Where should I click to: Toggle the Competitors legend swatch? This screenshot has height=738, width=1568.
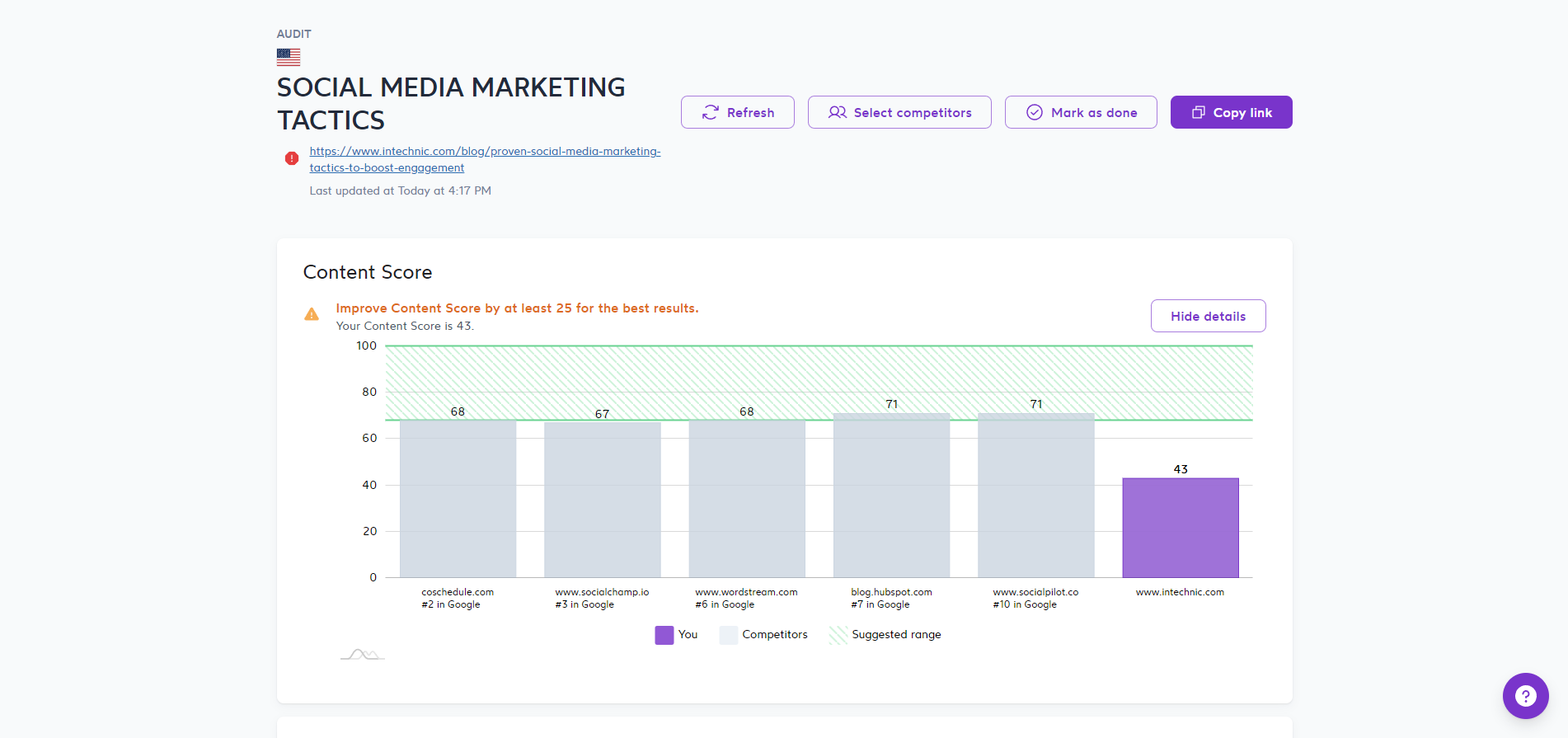click(x=728, y=635)
